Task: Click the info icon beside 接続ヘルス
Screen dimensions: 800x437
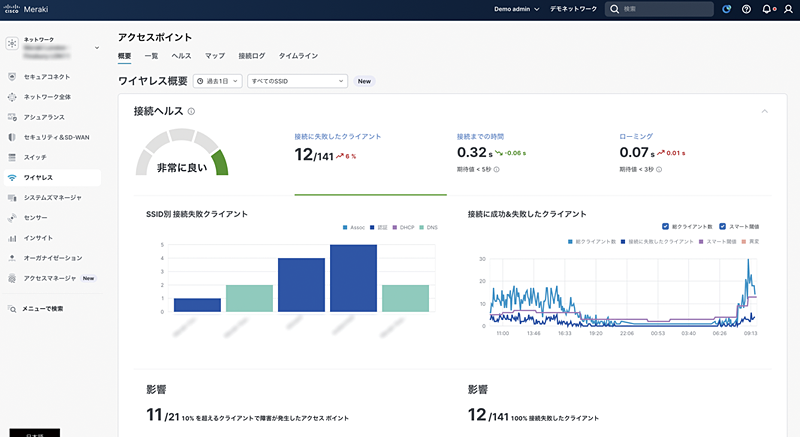Action: tap(191, 112)
